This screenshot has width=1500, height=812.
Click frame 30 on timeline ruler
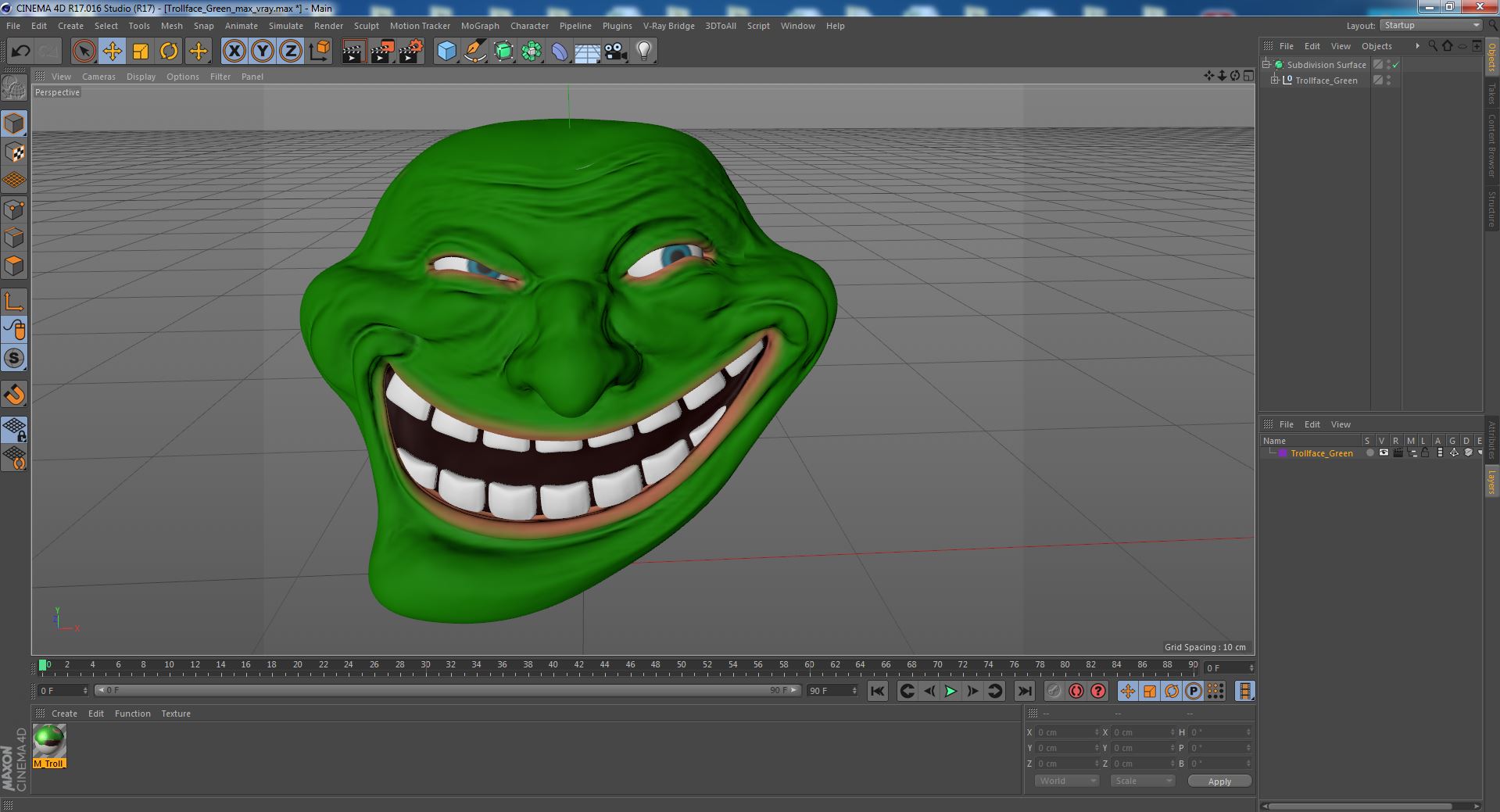pos(425,667)
